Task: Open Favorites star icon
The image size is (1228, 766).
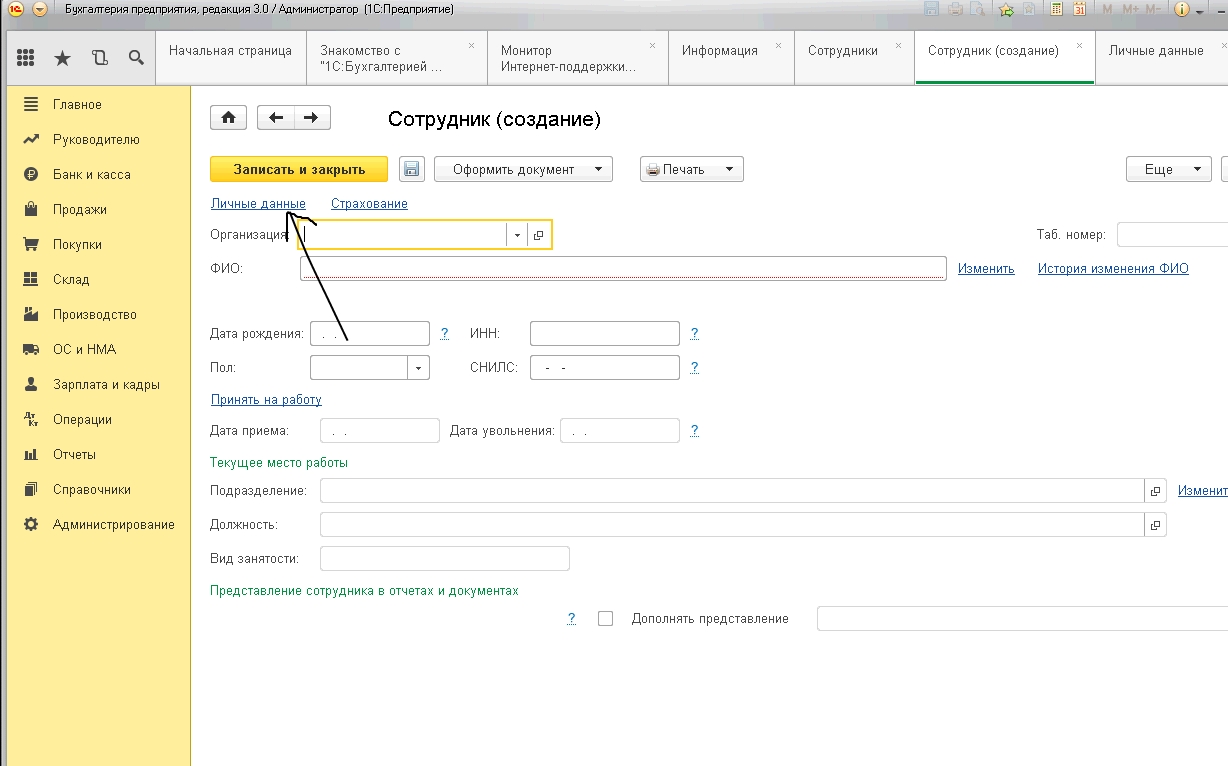Action: point(62,58)
